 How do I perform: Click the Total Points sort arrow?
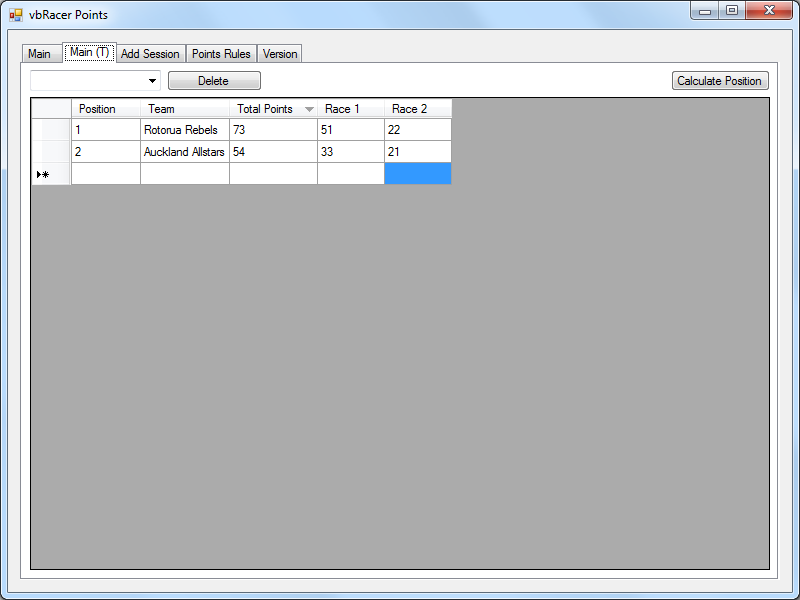[x=309, y=109]
